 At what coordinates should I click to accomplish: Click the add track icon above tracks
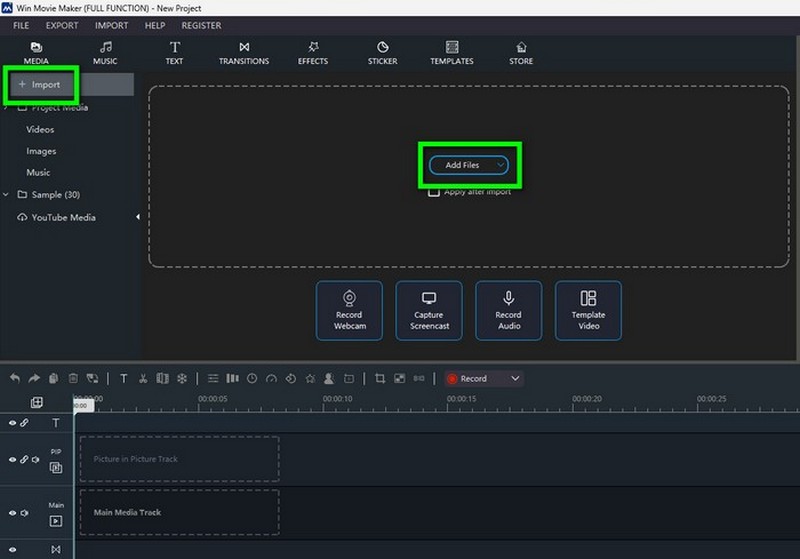click(37, 402)
